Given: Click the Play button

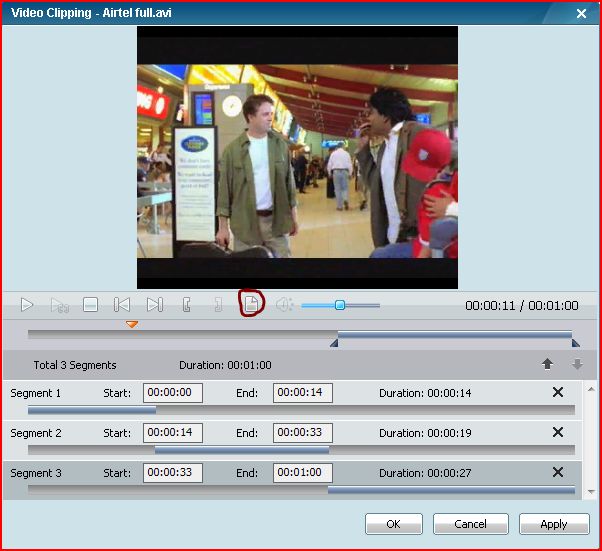Looking at the screenshot, I should 27,305.
